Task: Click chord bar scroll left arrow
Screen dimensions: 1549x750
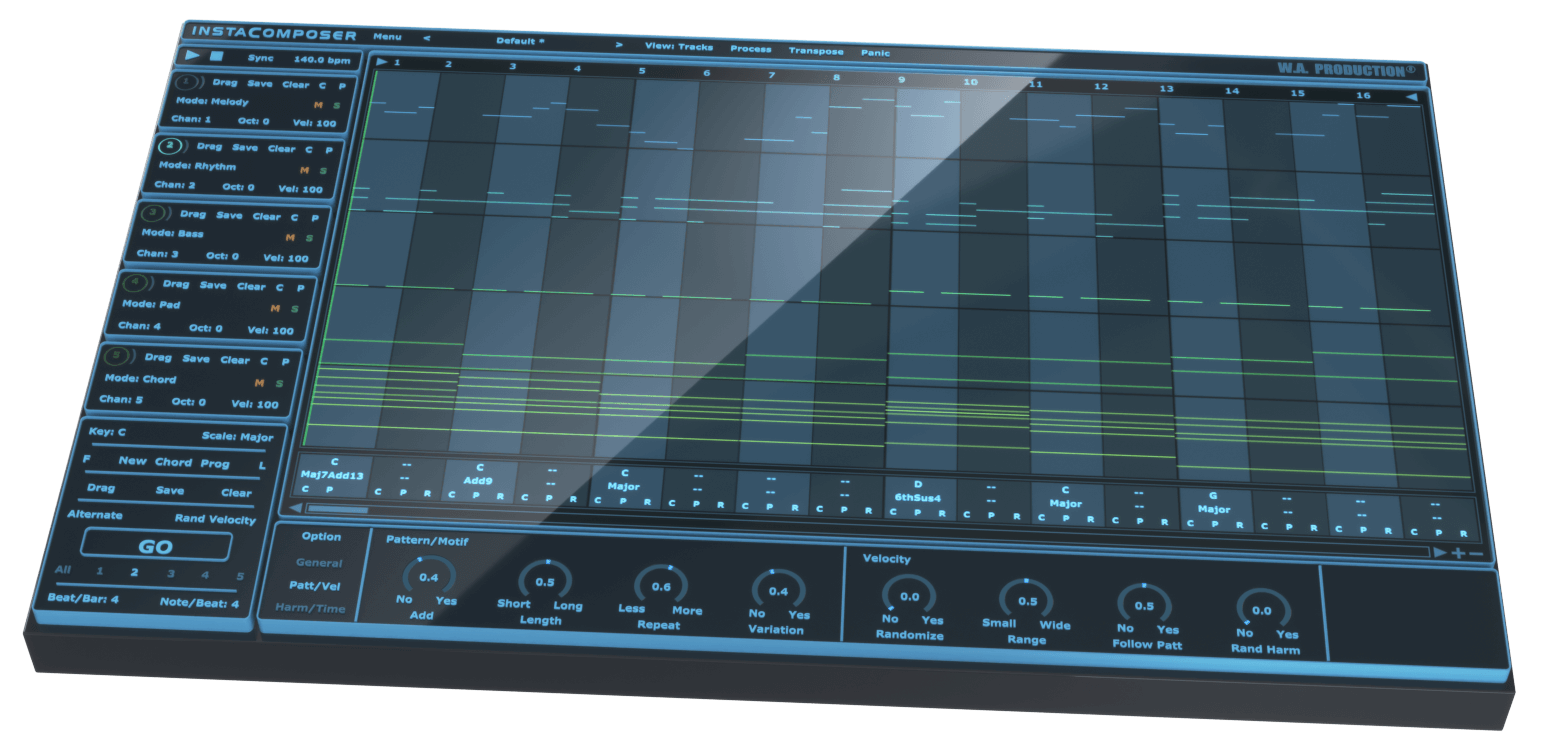Action: pos(296,508)
